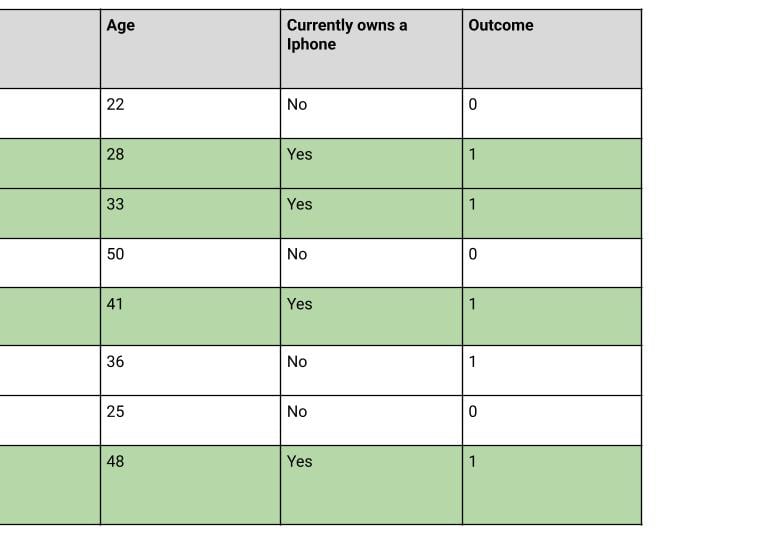This screenshot has width=768, height=540.
Task: Select the cell with age 36
Action: [115, 362]
